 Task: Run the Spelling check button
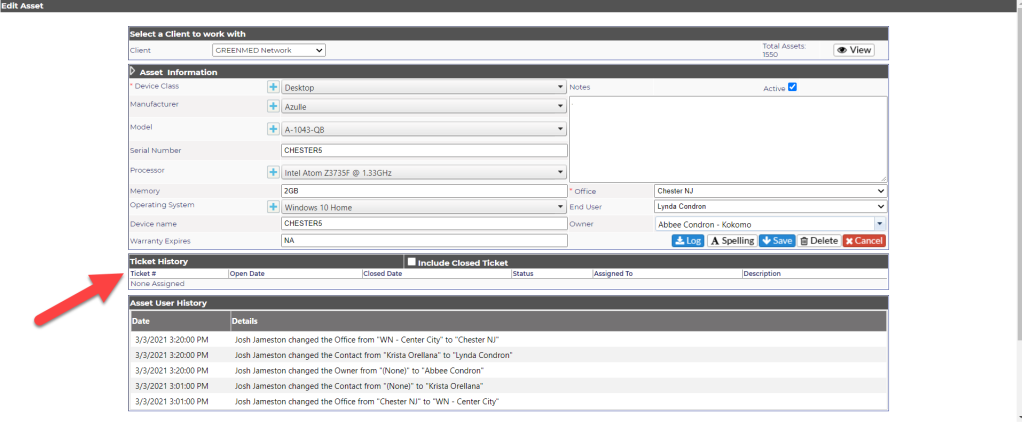(x=731, y=241)
